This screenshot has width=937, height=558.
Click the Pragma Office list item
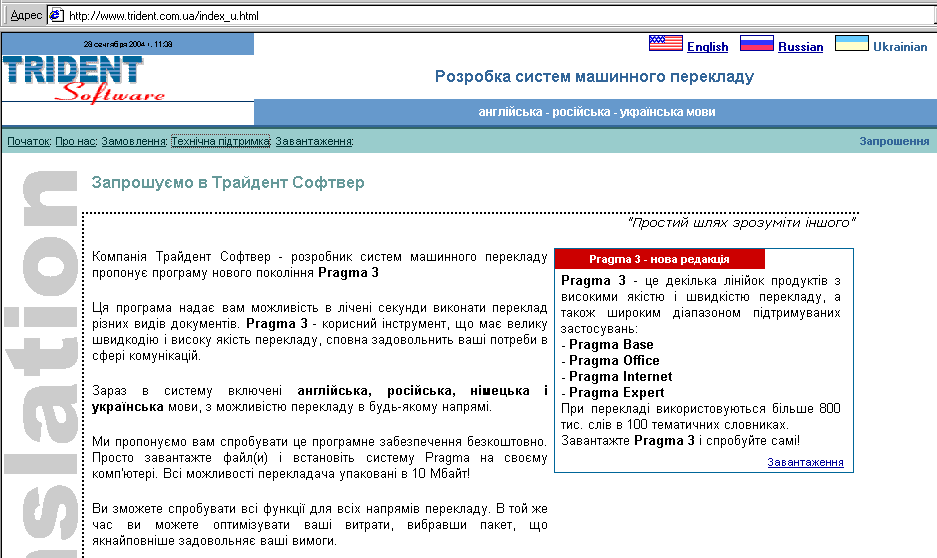point(614,361)
